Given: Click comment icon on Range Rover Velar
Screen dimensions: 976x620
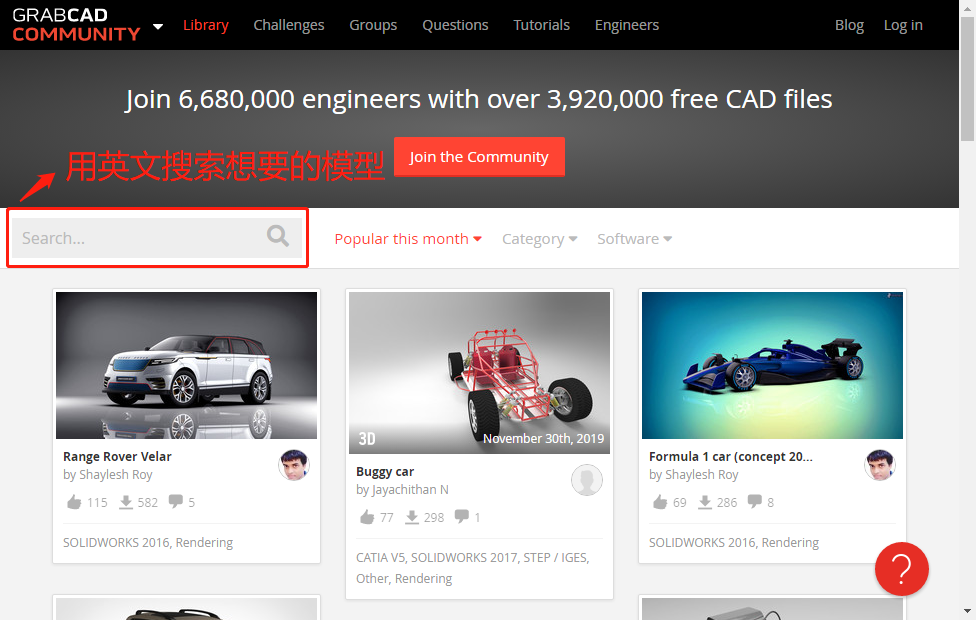Looking at the screenshot, I should 176,501.
